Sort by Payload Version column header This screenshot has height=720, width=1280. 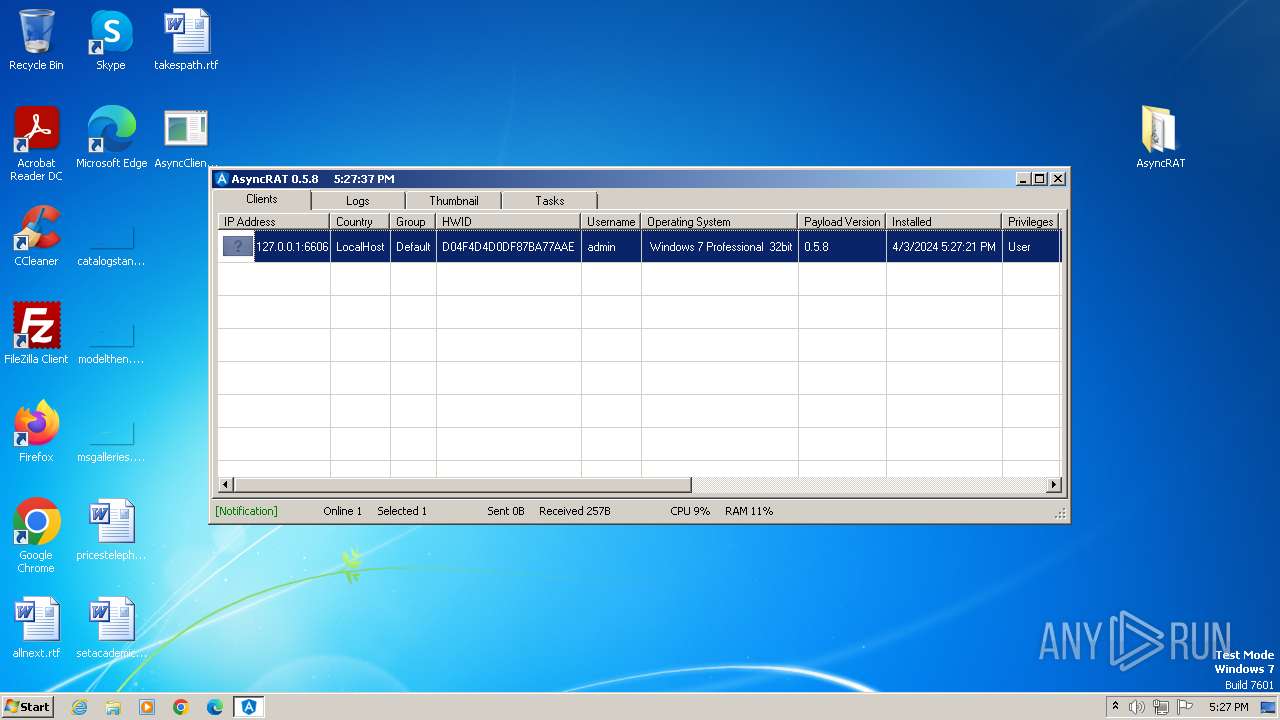point(842,221)
